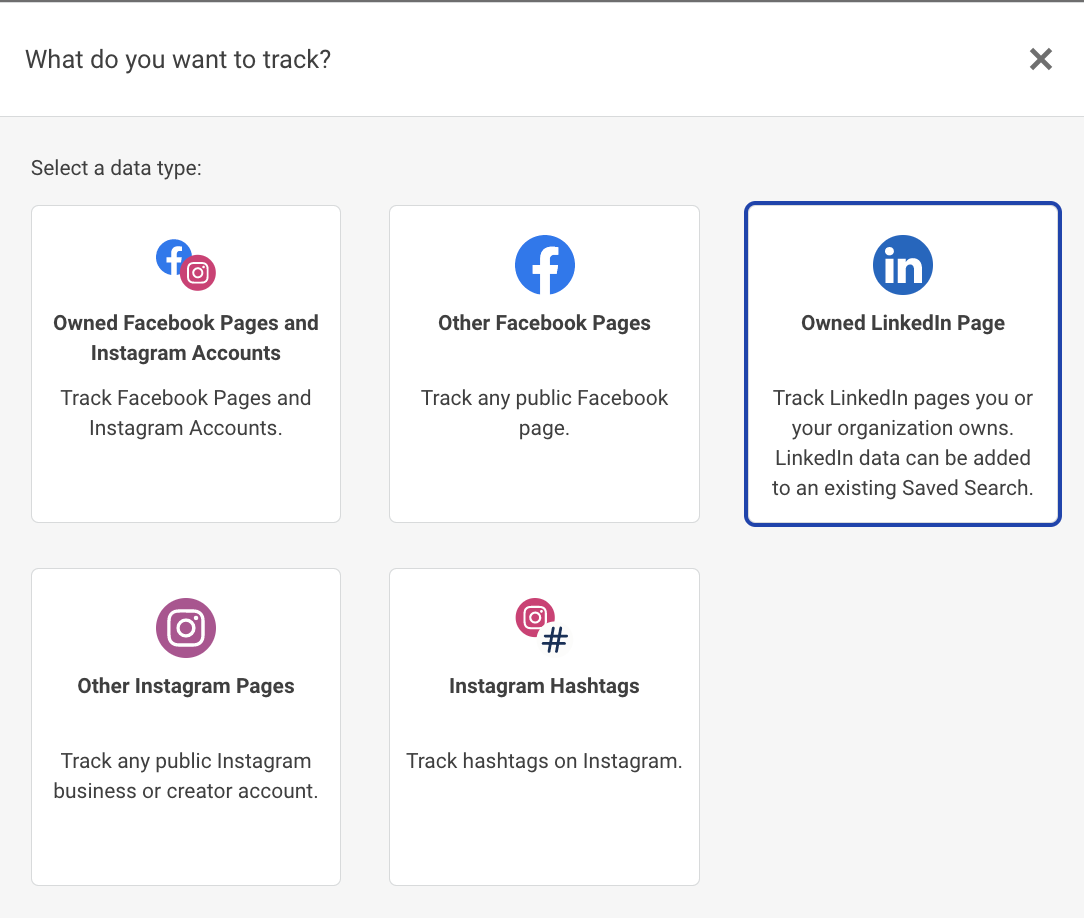Click 'Track LinkedIn pages you or your organization owns' text
The width and height of the screenshot is (1084, 918).
(x=903, y=413)
